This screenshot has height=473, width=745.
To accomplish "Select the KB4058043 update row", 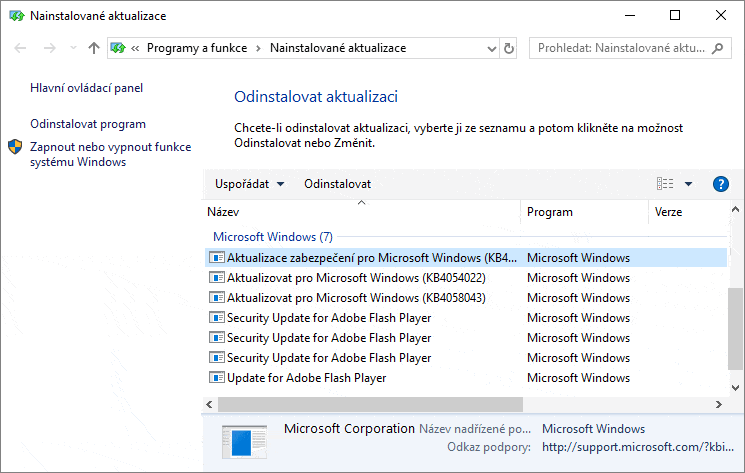I will click(466, 298).
